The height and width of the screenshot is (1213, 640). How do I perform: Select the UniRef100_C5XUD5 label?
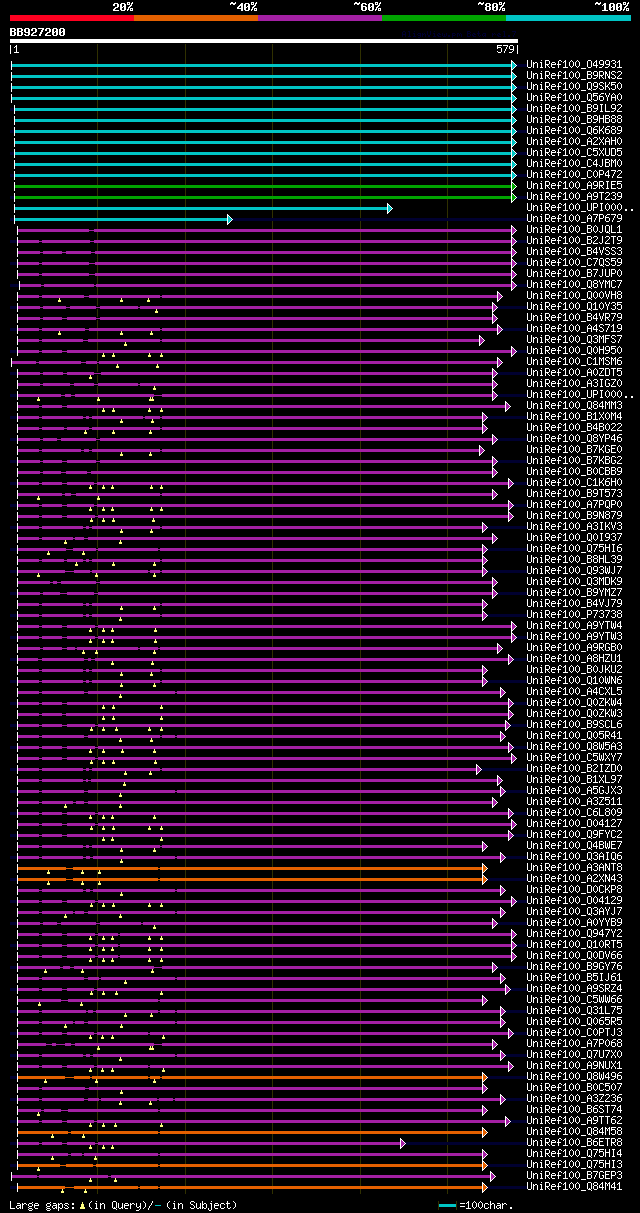(574, 152)
